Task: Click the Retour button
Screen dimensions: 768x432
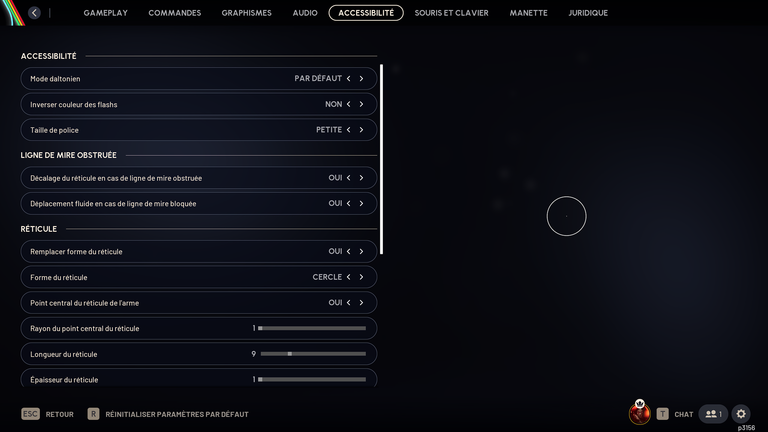Action: point(59,414)
